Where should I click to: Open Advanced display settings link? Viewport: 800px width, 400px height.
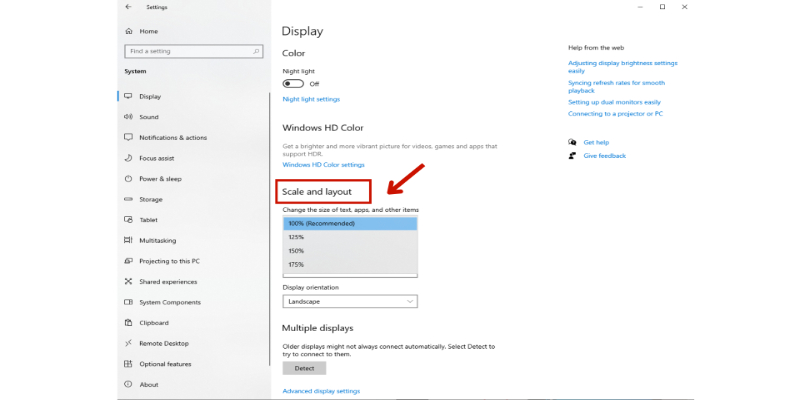[x=321, y=391]
